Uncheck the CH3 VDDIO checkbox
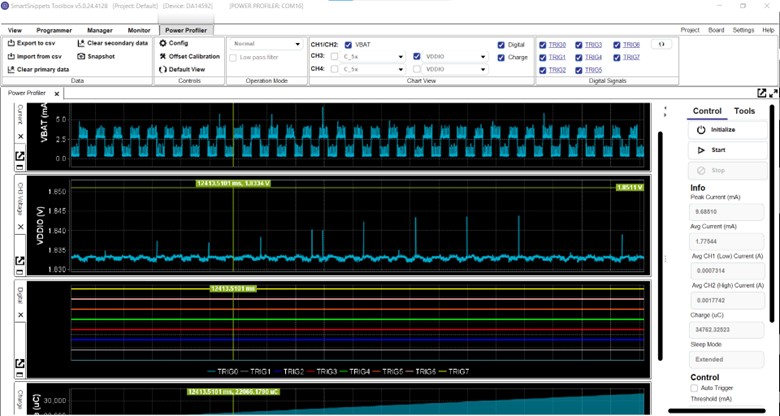Viewport: 780px width, 416px height. click(x=417, y=57)
